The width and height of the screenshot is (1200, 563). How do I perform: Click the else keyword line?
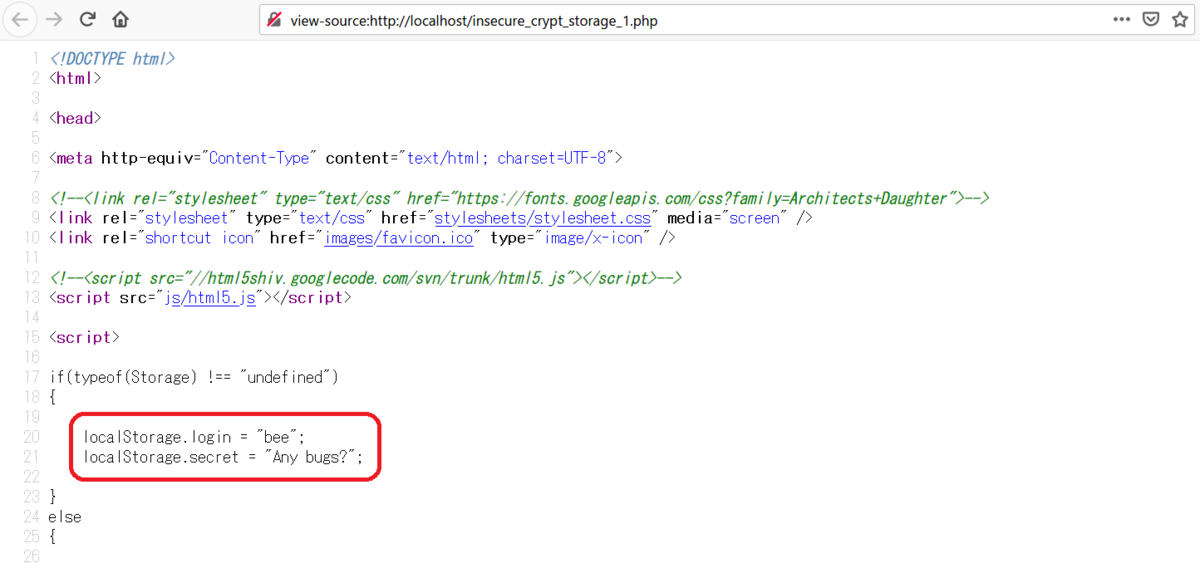click(x=65, y=517)
